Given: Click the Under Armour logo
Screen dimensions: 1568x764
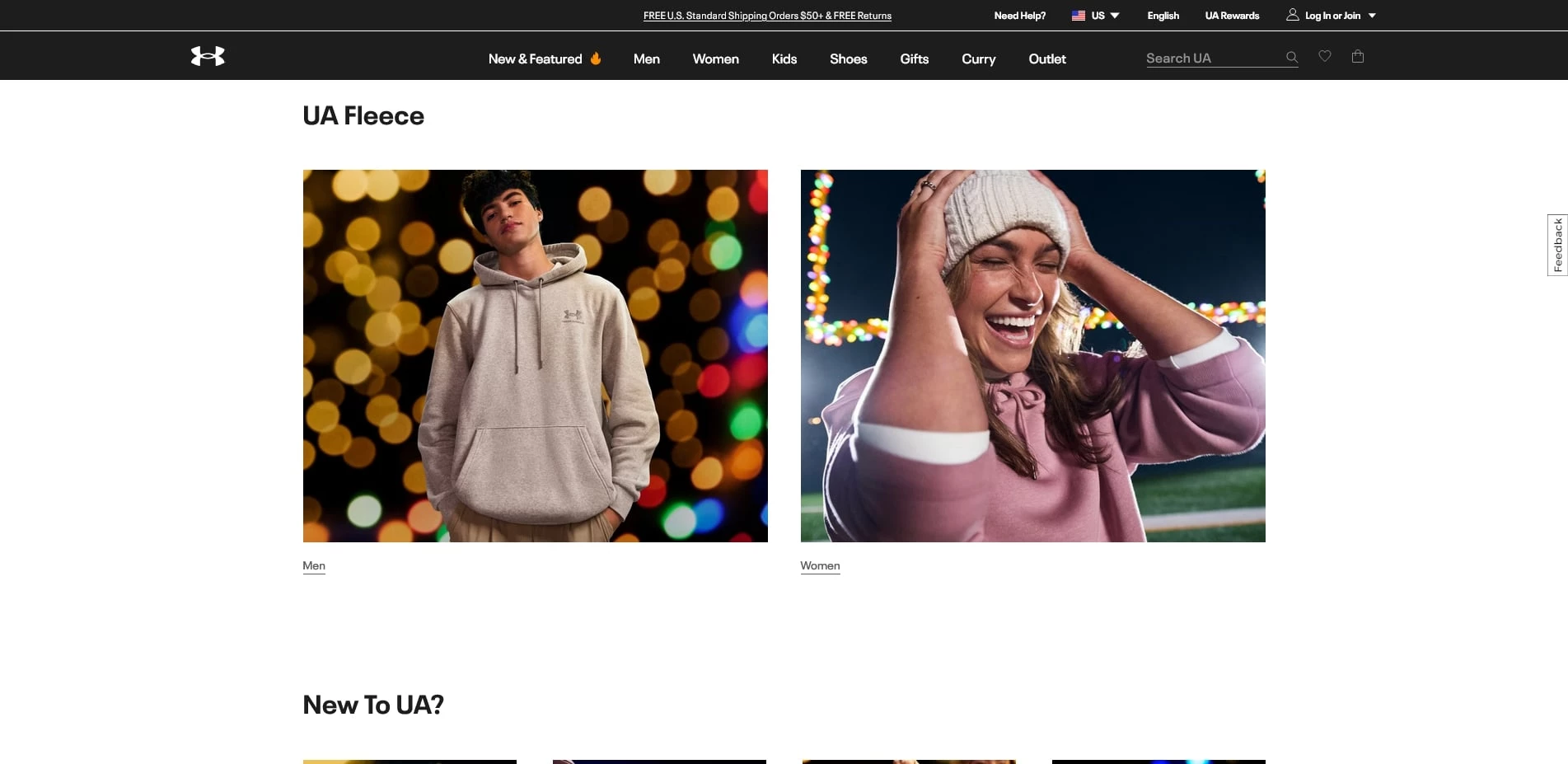Looking at the screenshot, I should pos(208,56).
